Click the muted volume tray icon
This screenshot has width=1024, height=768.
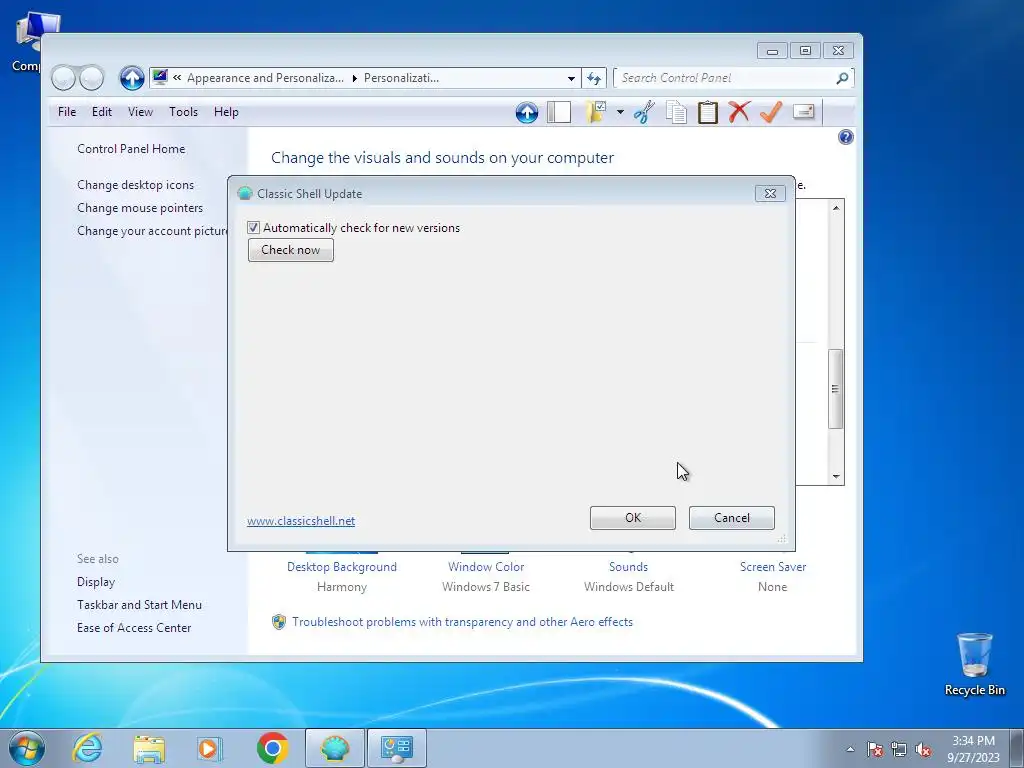[x=923, y=749]
